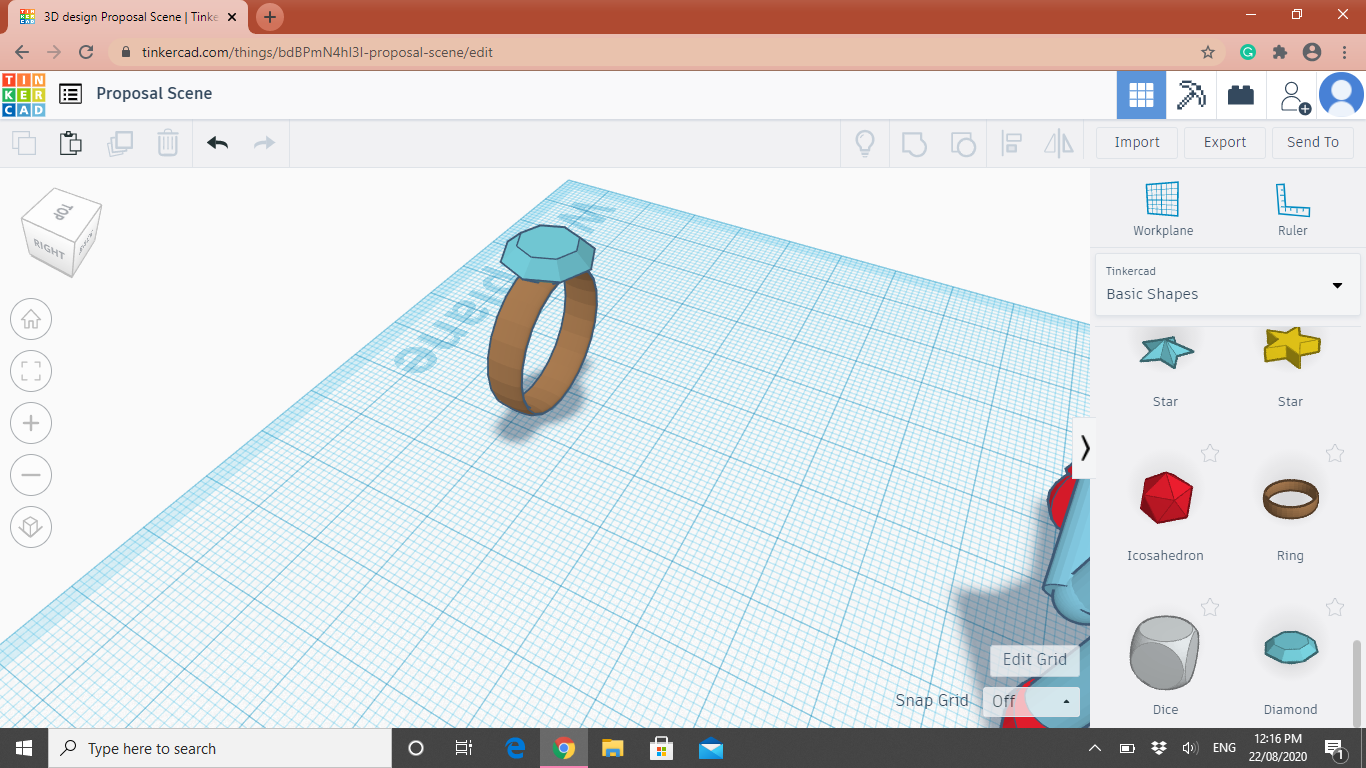
Task: Open the Chrome extensions puzzle icon
Action: click(x=1279, y=52)
